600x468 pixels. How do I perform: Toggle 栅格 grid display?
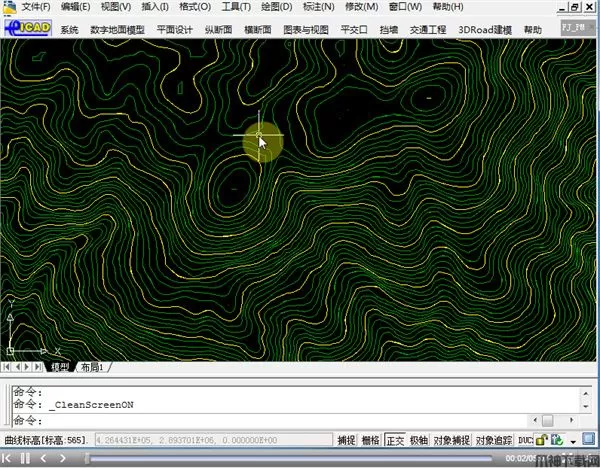click(370, 440)
